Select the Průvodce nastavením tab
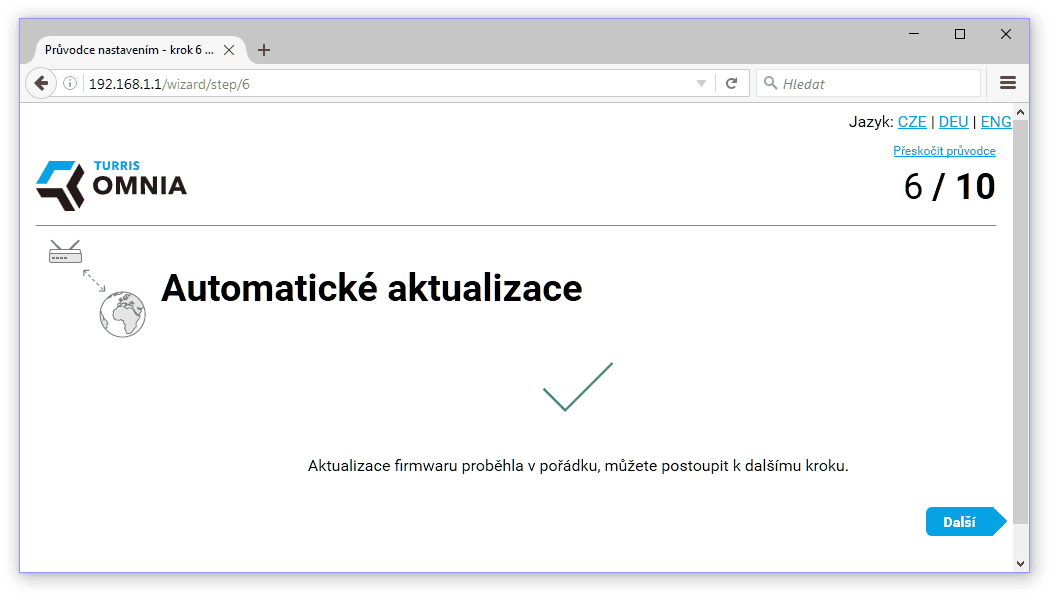This screenshot has width=1055, height=597. coord(130,49)
